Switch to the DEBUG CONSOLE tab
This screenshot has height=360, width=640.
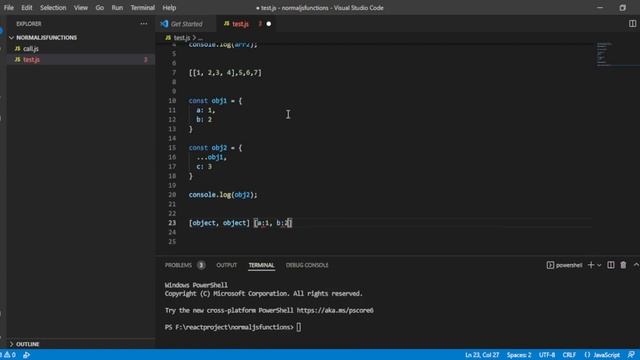click(307, 265)
